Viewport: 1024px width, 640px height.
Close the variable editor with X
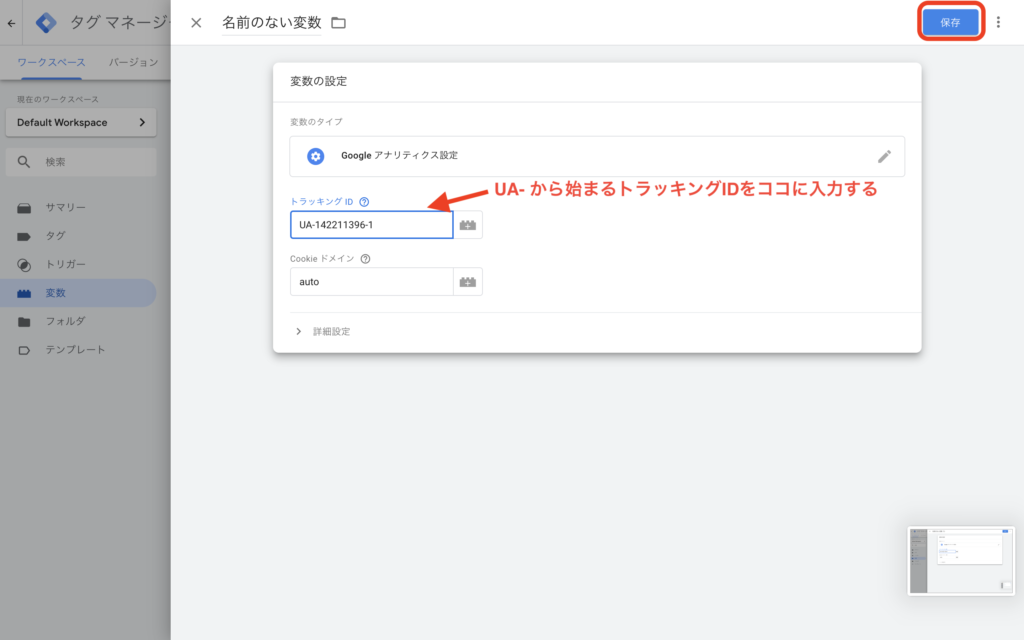196,23
